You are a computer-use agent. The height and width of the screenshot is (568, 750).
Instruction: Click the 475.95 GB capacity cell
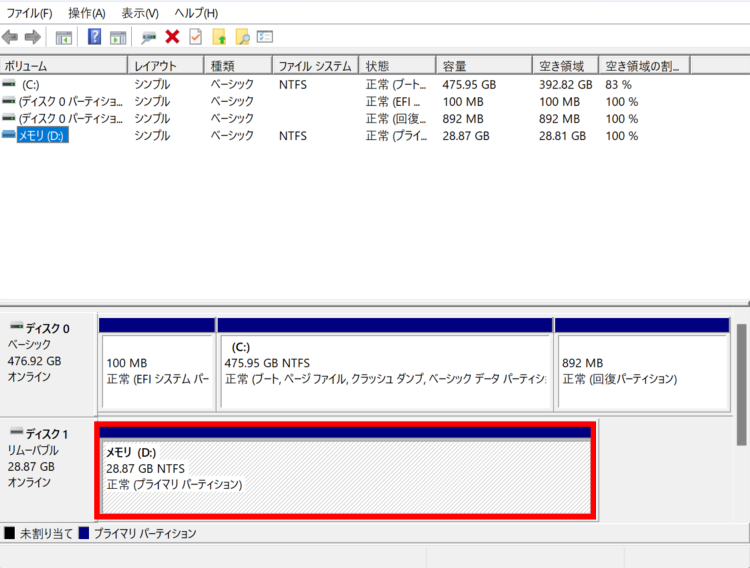coord(469,85)
